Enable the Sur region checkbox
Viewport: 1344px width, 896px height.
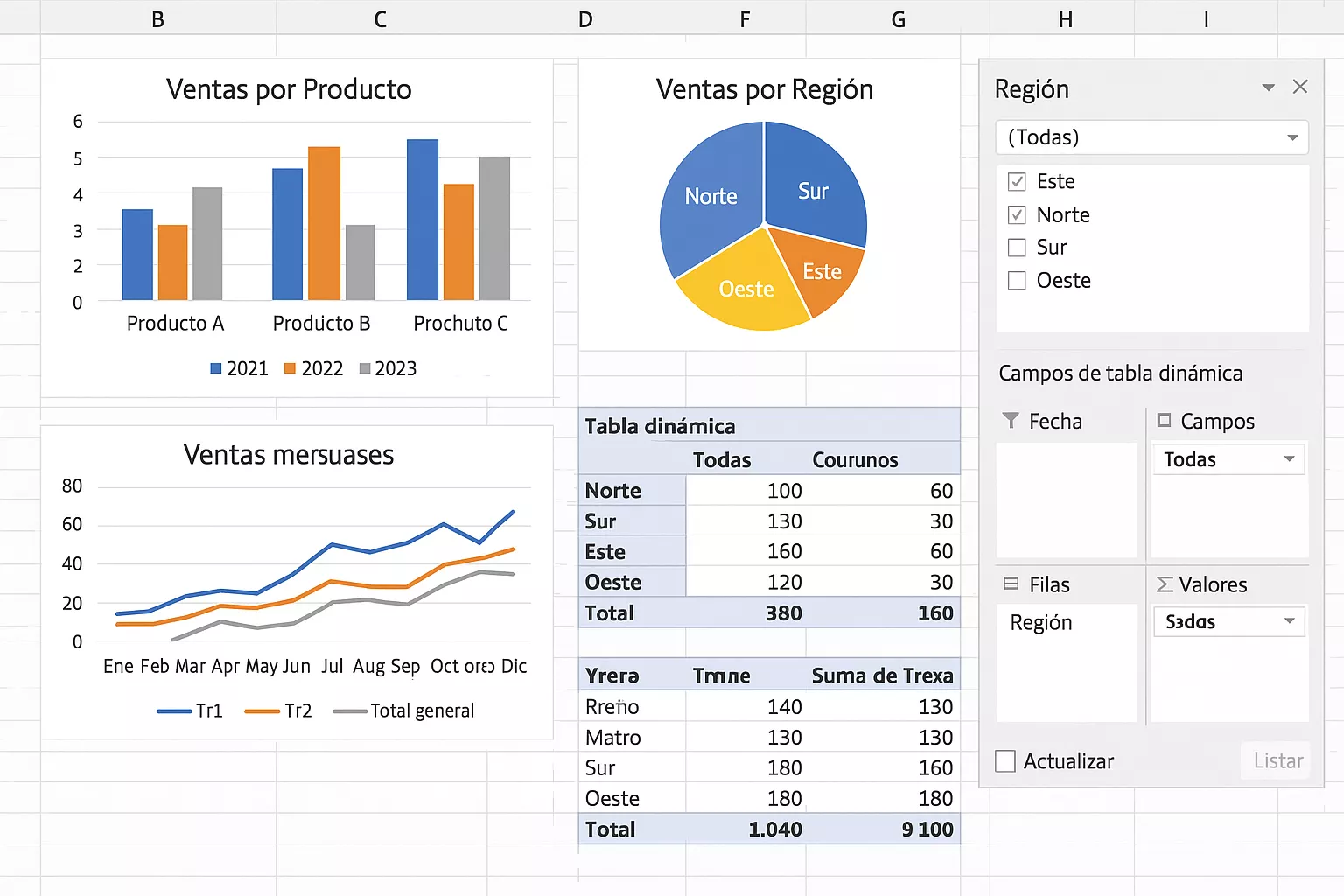point(1017,248)
